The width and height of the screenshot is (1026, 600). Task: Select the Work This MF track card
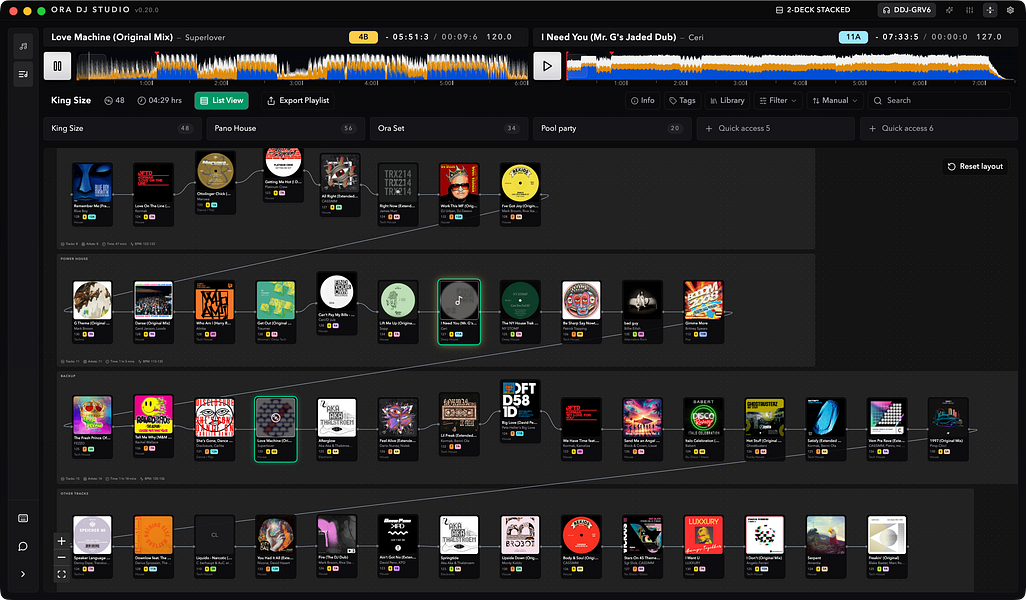[459, 194]
